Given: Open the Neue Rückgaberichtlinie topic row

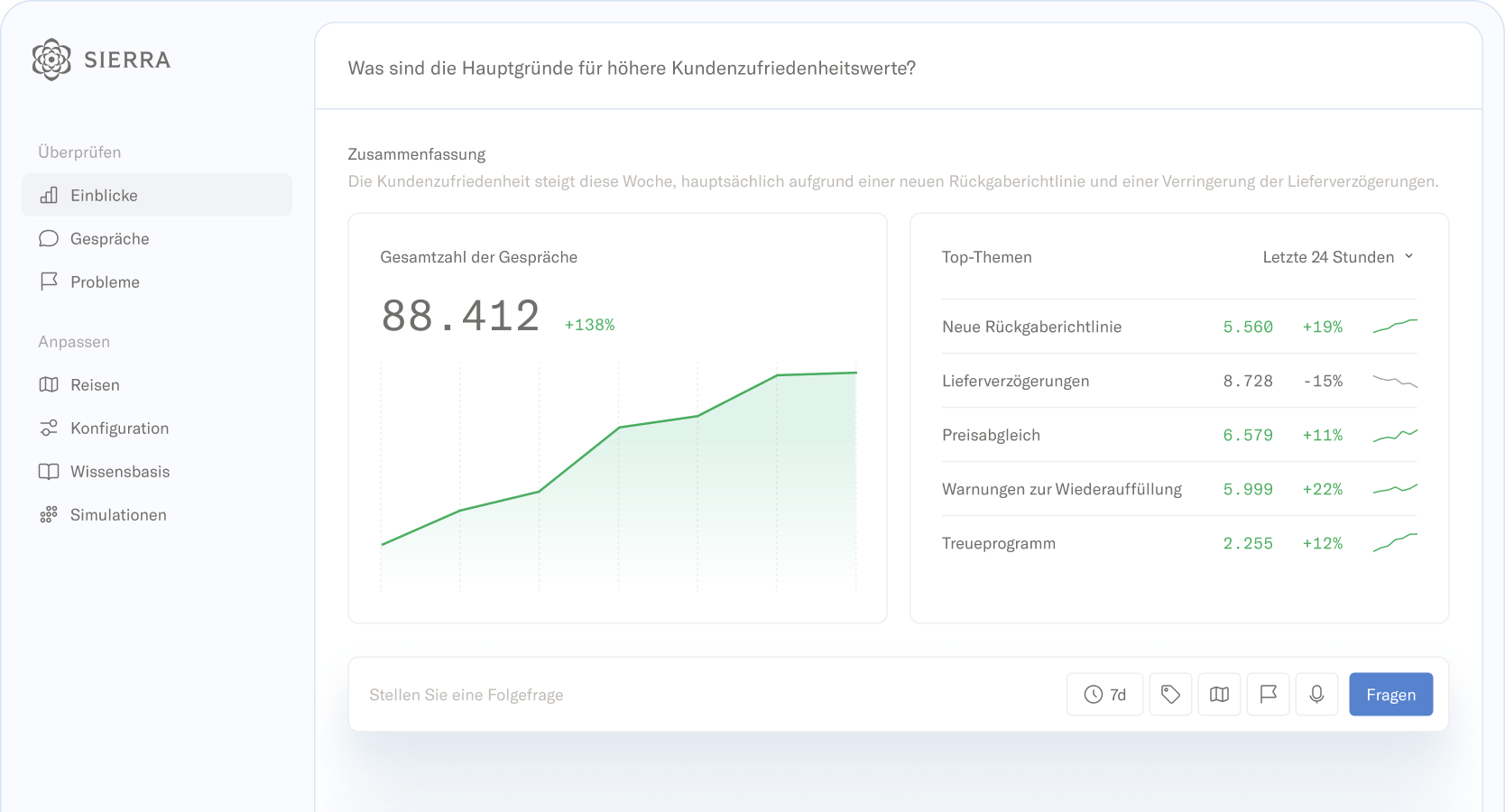Looking at the screenshot, I should click(x=1179, y=327).
